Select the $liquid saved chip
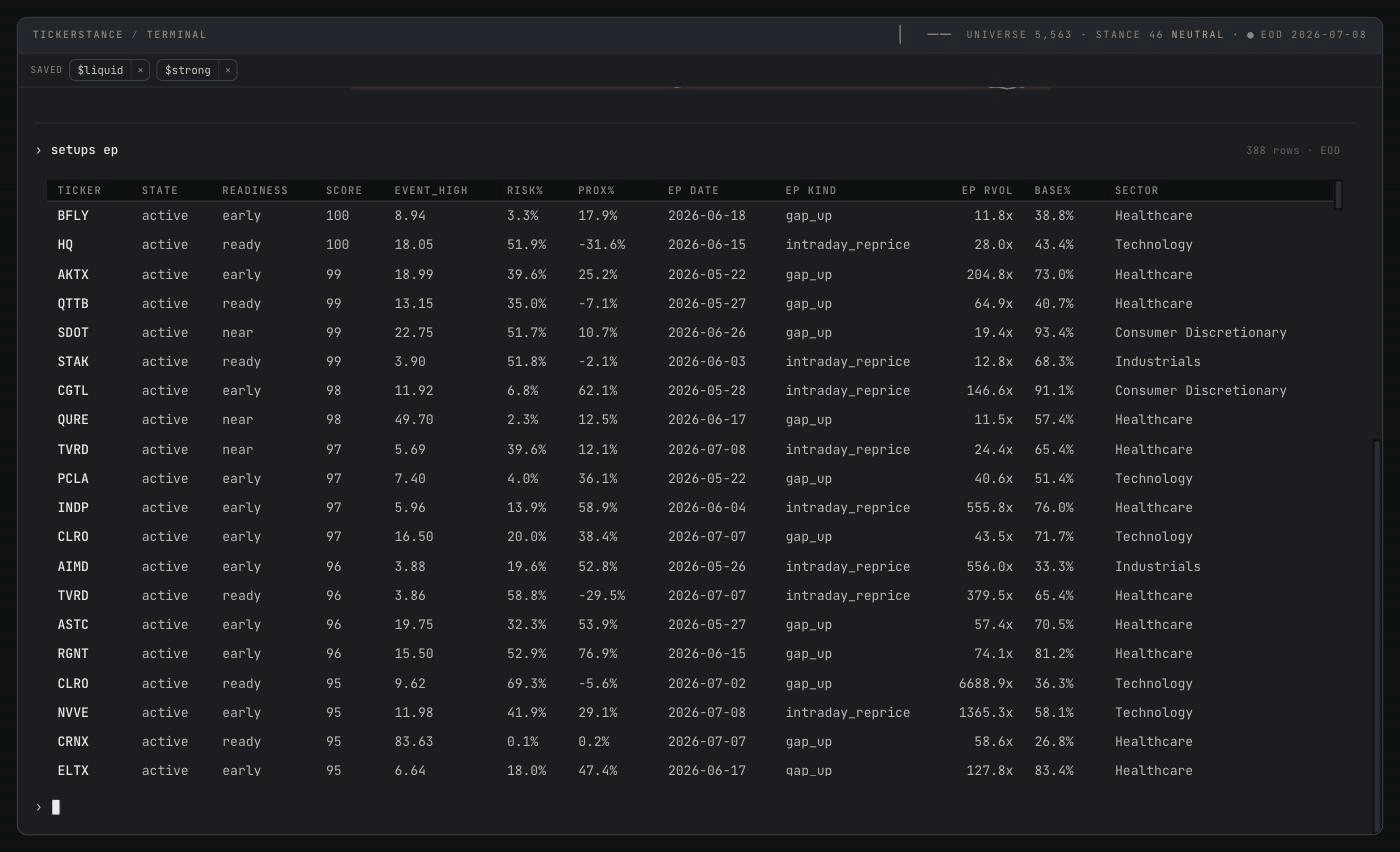Viewport: 1400px width, 852px height. point(100,70)
